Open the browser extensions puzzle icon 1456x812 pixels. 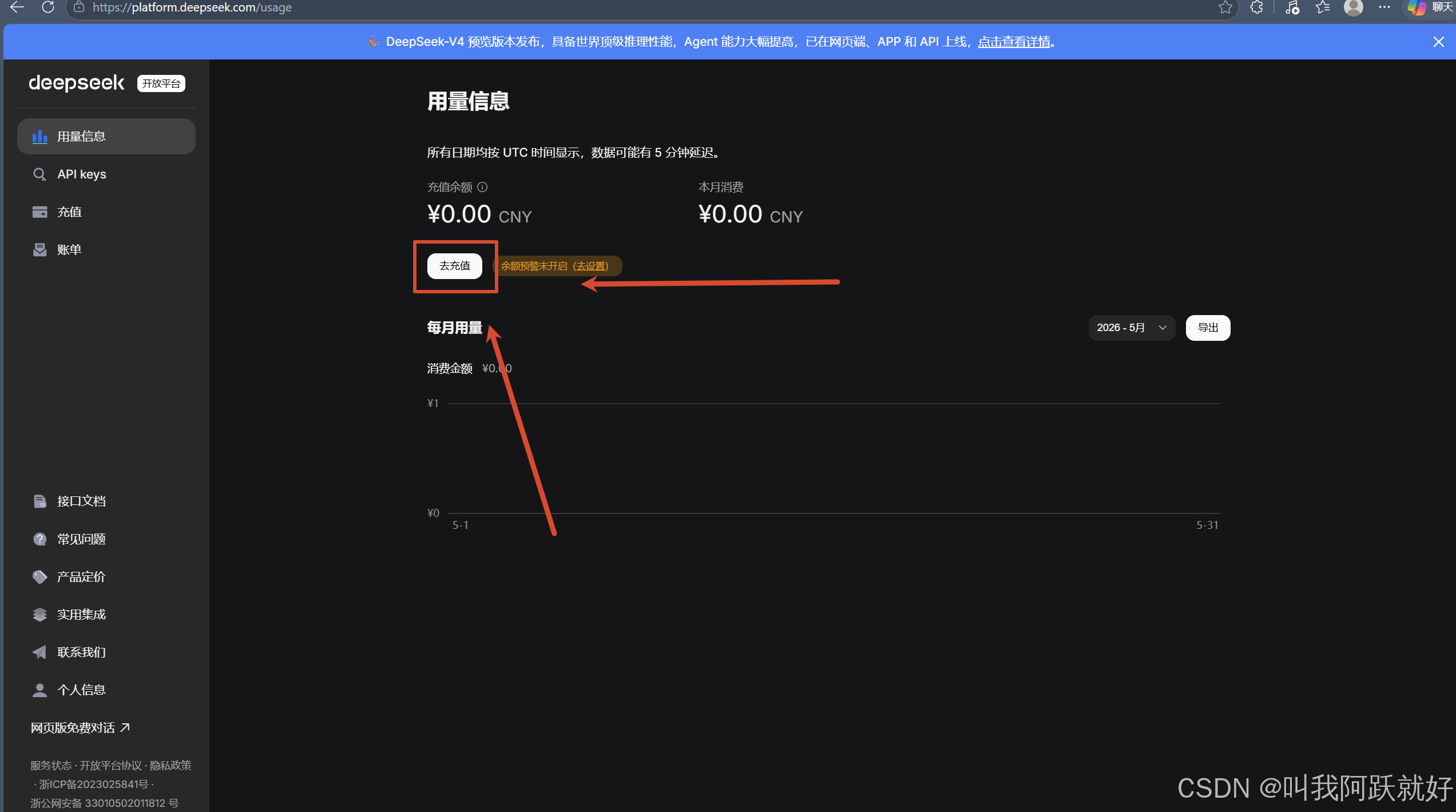(1256, 7)
